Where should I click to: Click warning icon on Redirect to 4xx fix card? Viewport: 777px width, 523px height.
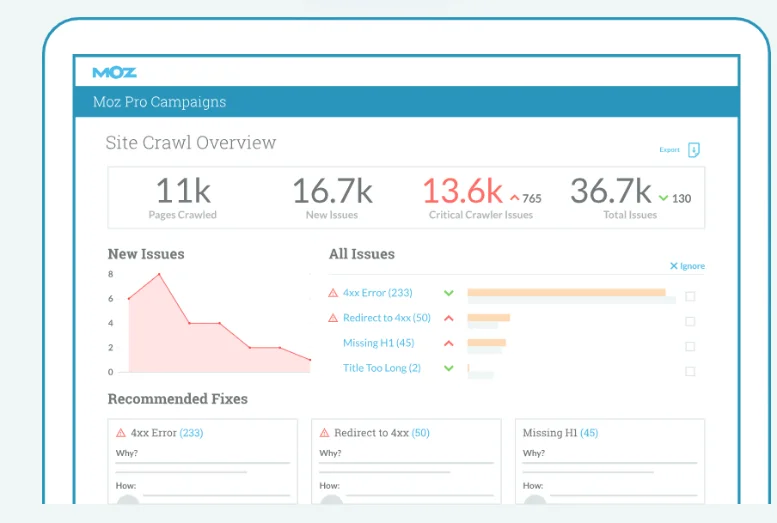(325, 433)
